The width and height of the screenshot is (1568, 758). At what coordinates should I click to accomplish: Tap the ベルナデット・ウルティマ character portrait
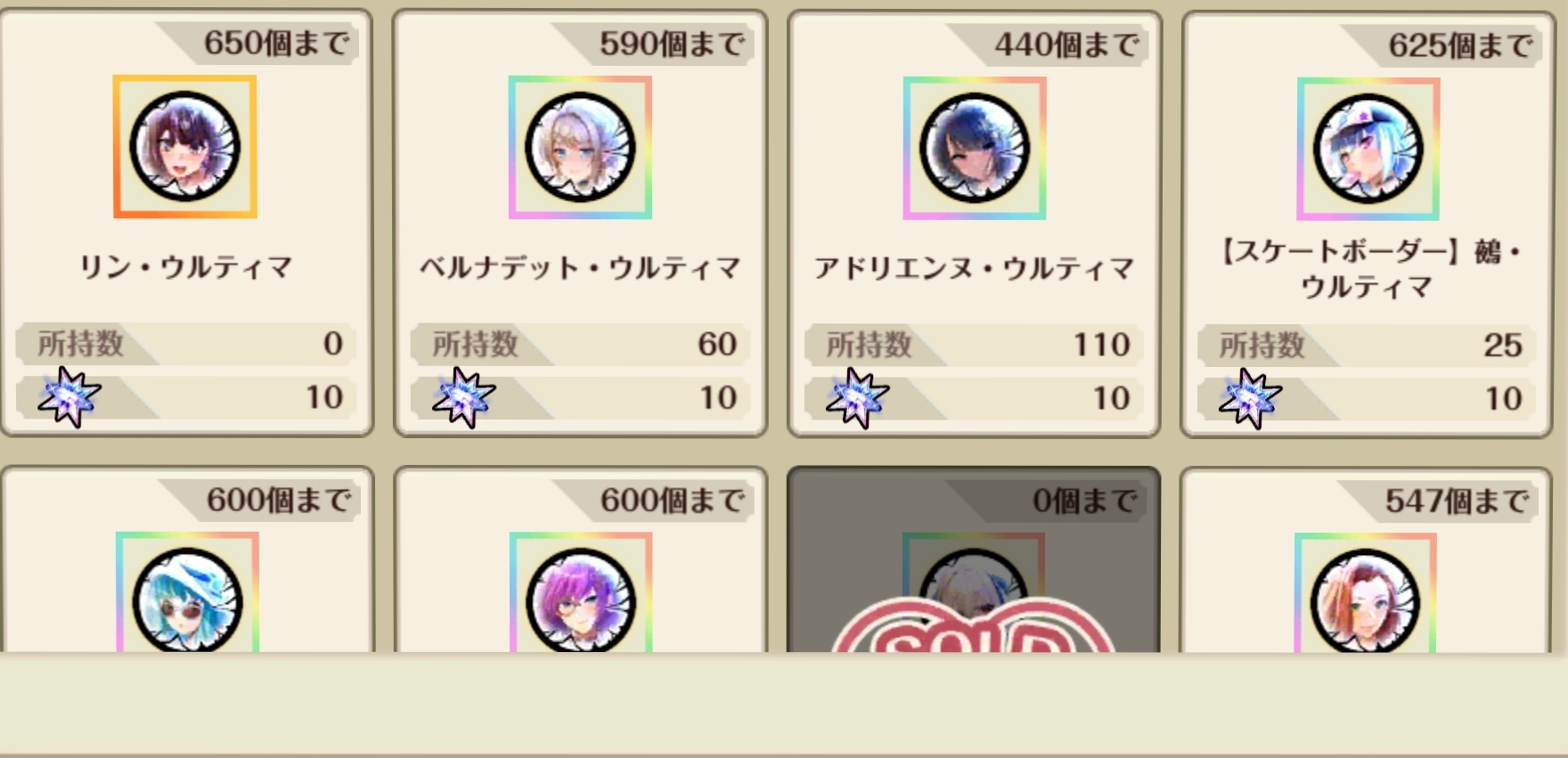tap(580, 148)
